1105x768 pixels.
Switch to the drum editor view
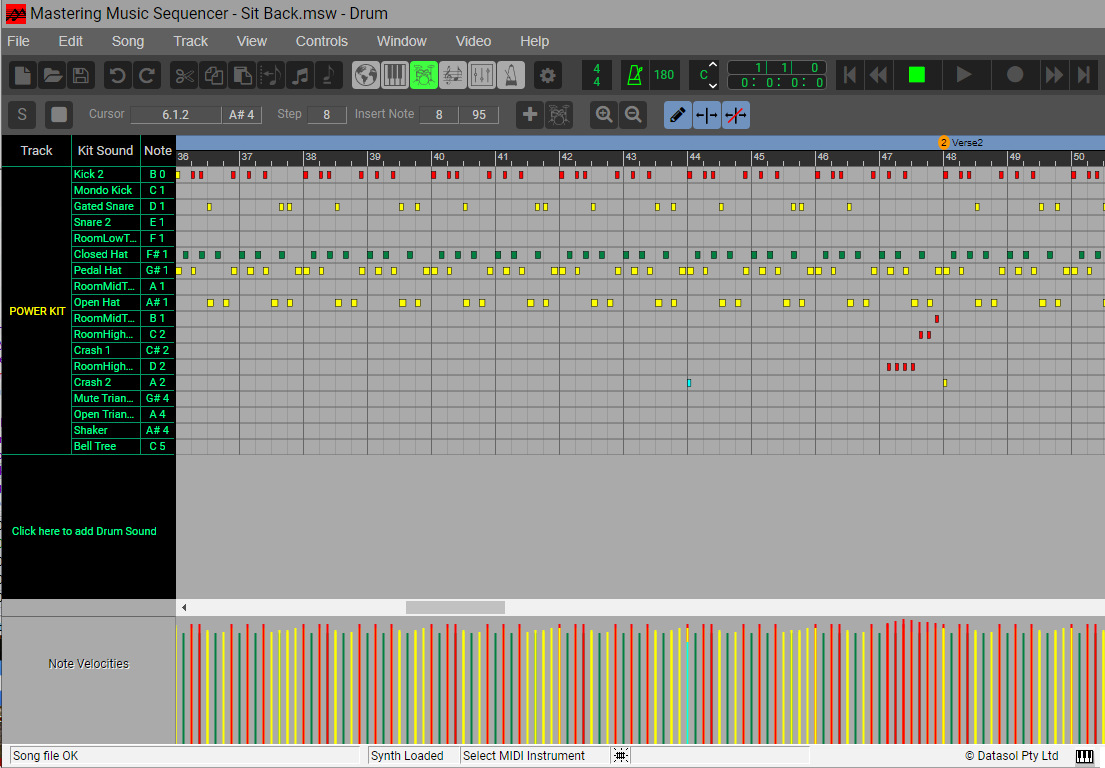tap(424, 75)
